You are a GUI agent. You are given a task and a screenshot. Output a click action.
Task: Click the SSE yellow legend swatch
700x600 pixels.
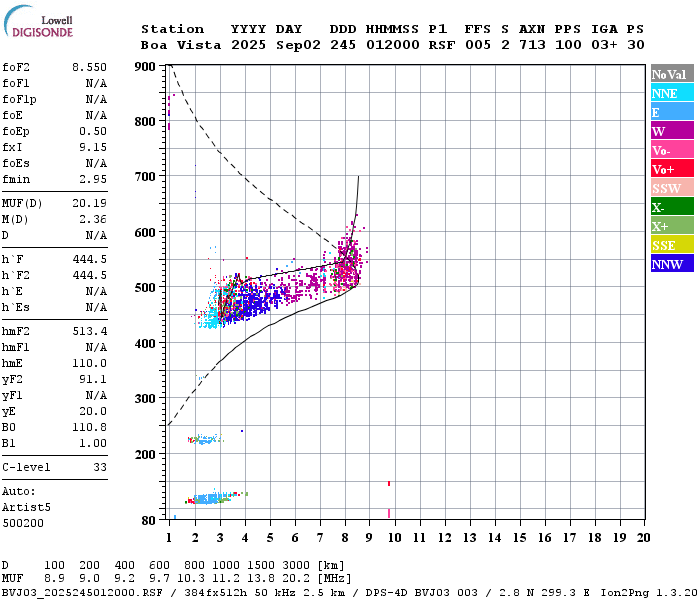pos(672,245)
